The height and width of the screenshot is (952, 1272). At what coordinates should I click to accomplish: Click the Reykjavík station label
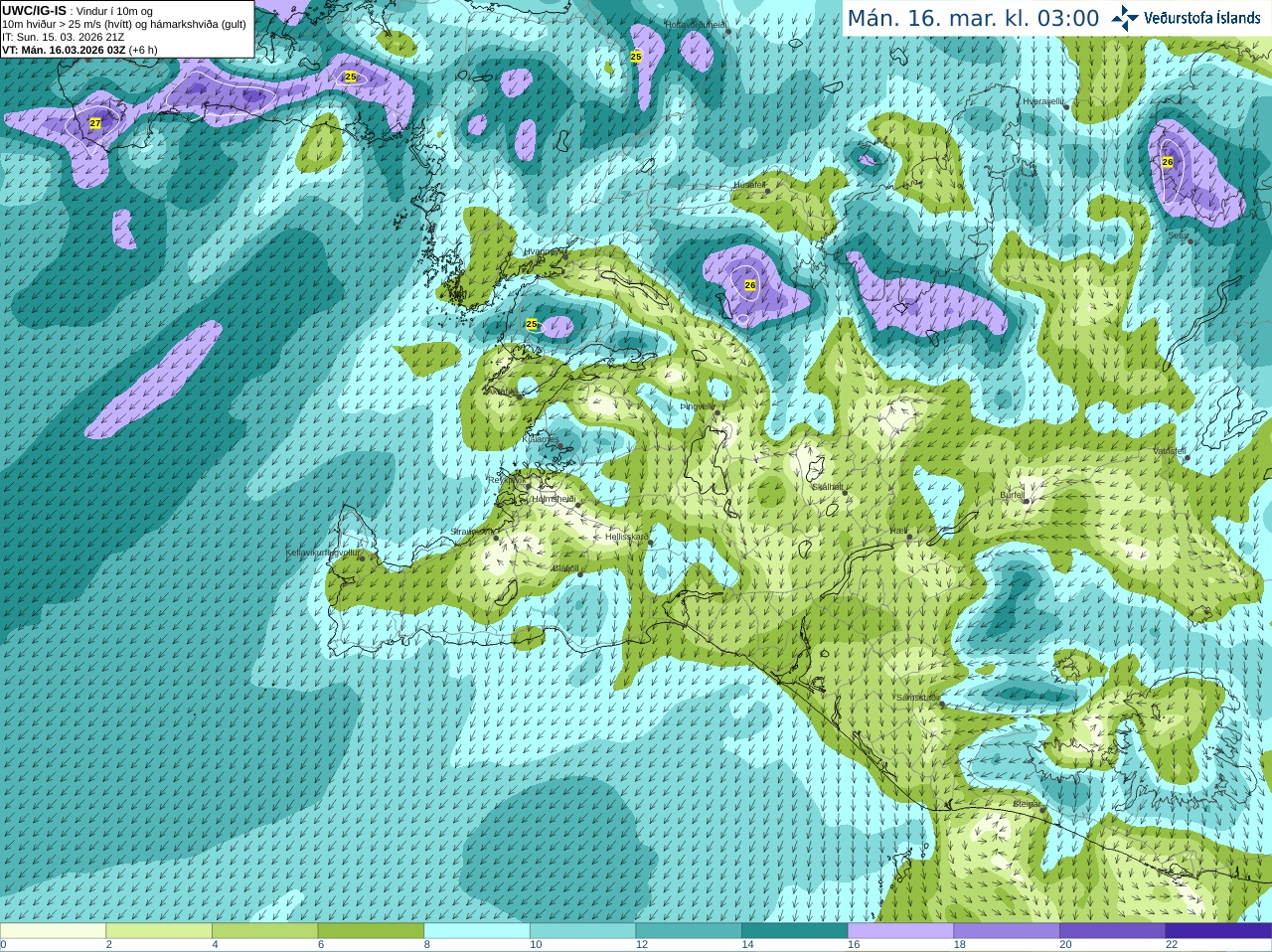pos(507,479)
